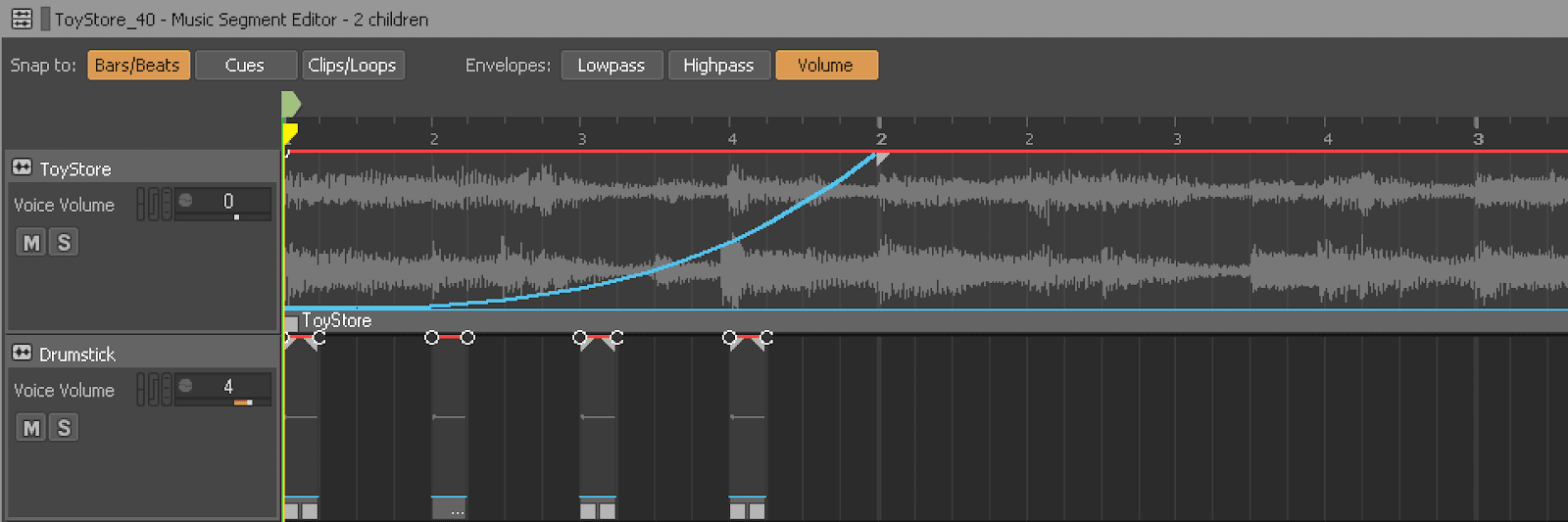Click the yellow playback cursor handle
This screenshot has width=1568, height=522.
290,132
